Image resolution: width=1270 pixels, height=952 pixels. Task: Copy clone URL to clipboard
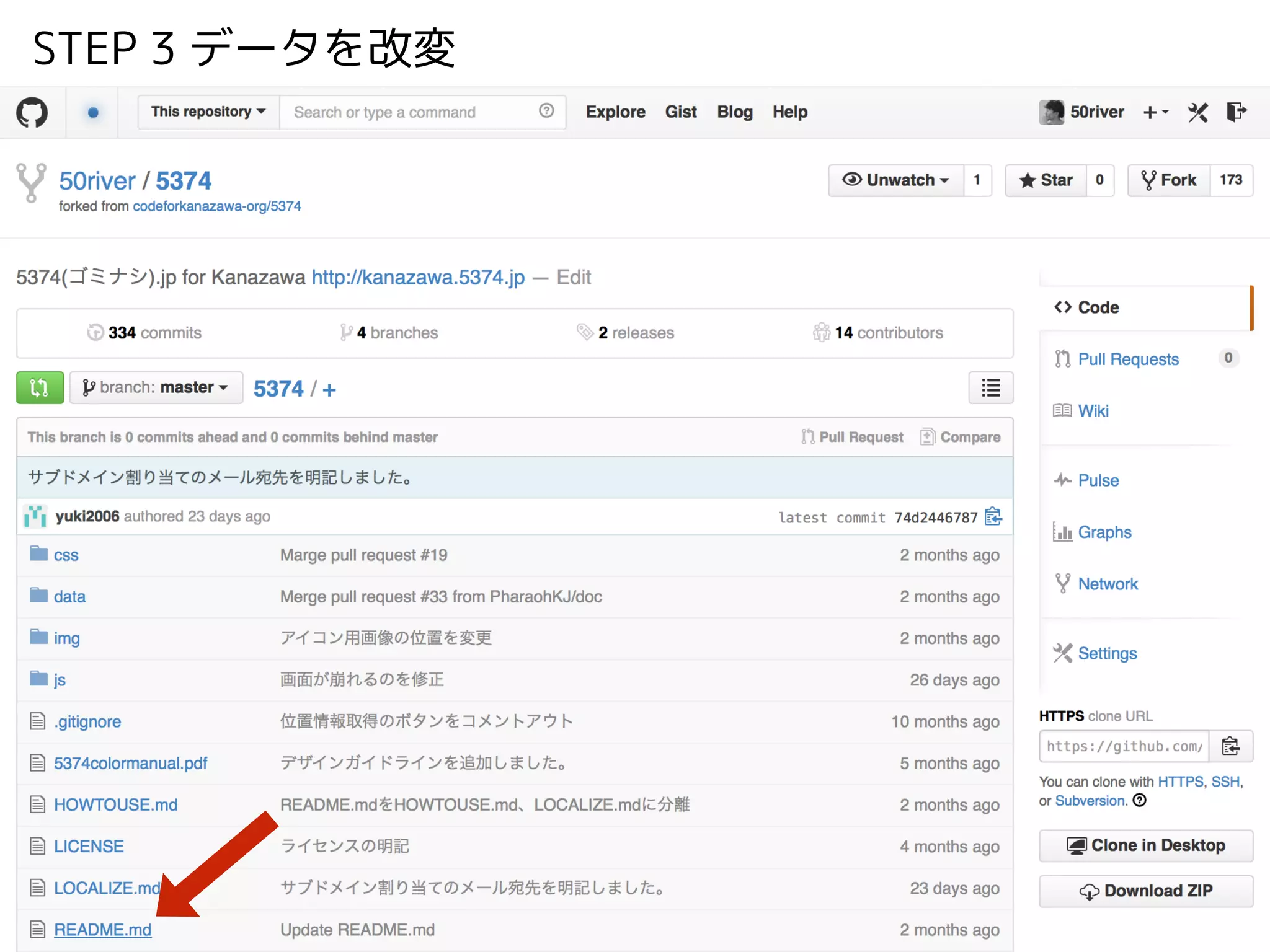pos(1231,746)
